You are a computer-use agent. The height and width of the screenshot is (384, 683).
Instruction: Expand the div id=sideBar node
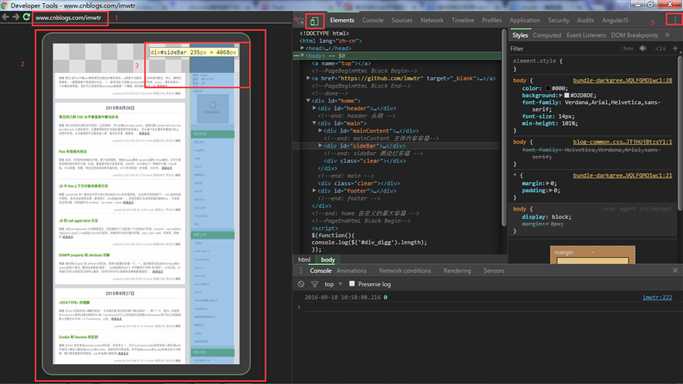(320, 146)
